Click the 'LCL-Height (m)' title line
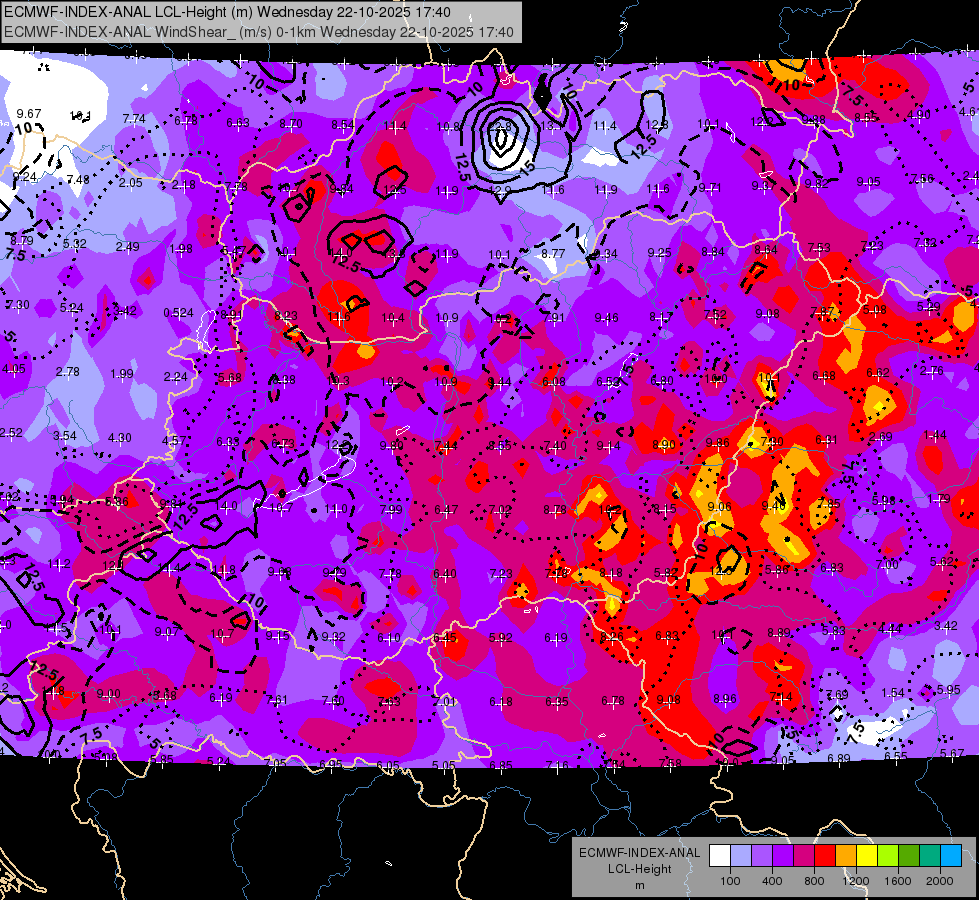979x900 pixels. coord(227,12)
